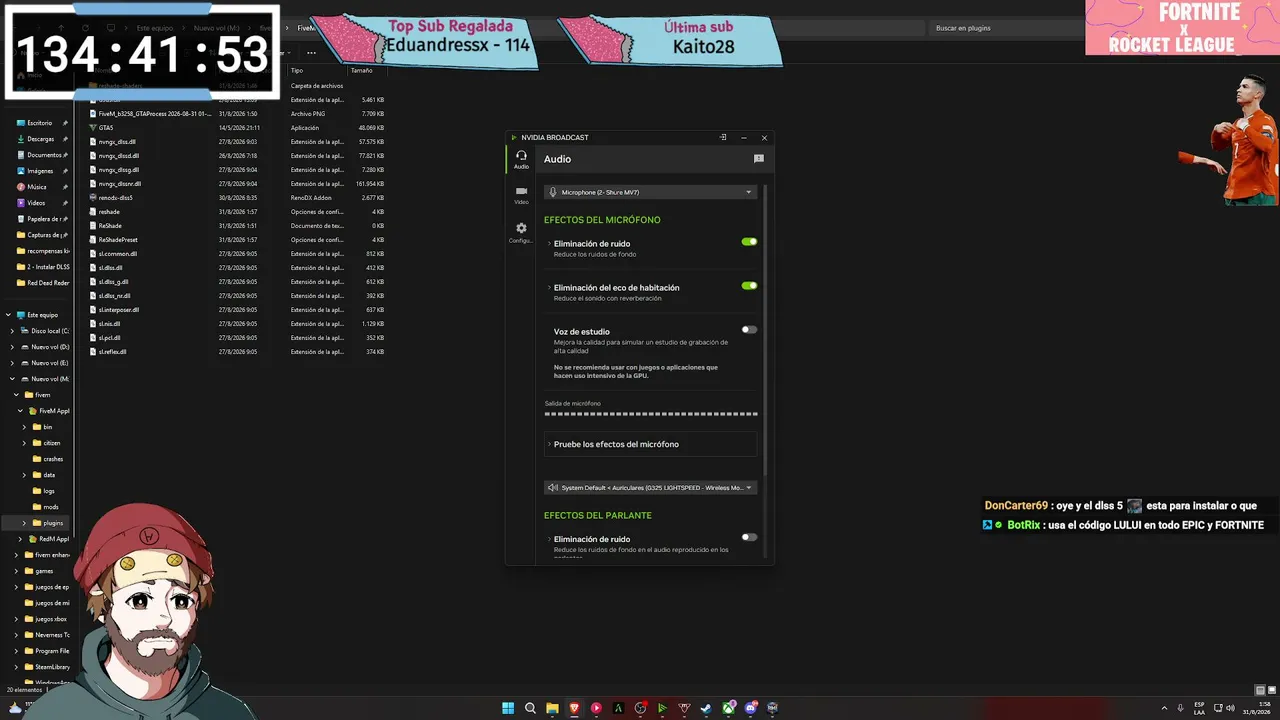
Task: Open Steam from the taskbar
Action: (x=706, y=708)
